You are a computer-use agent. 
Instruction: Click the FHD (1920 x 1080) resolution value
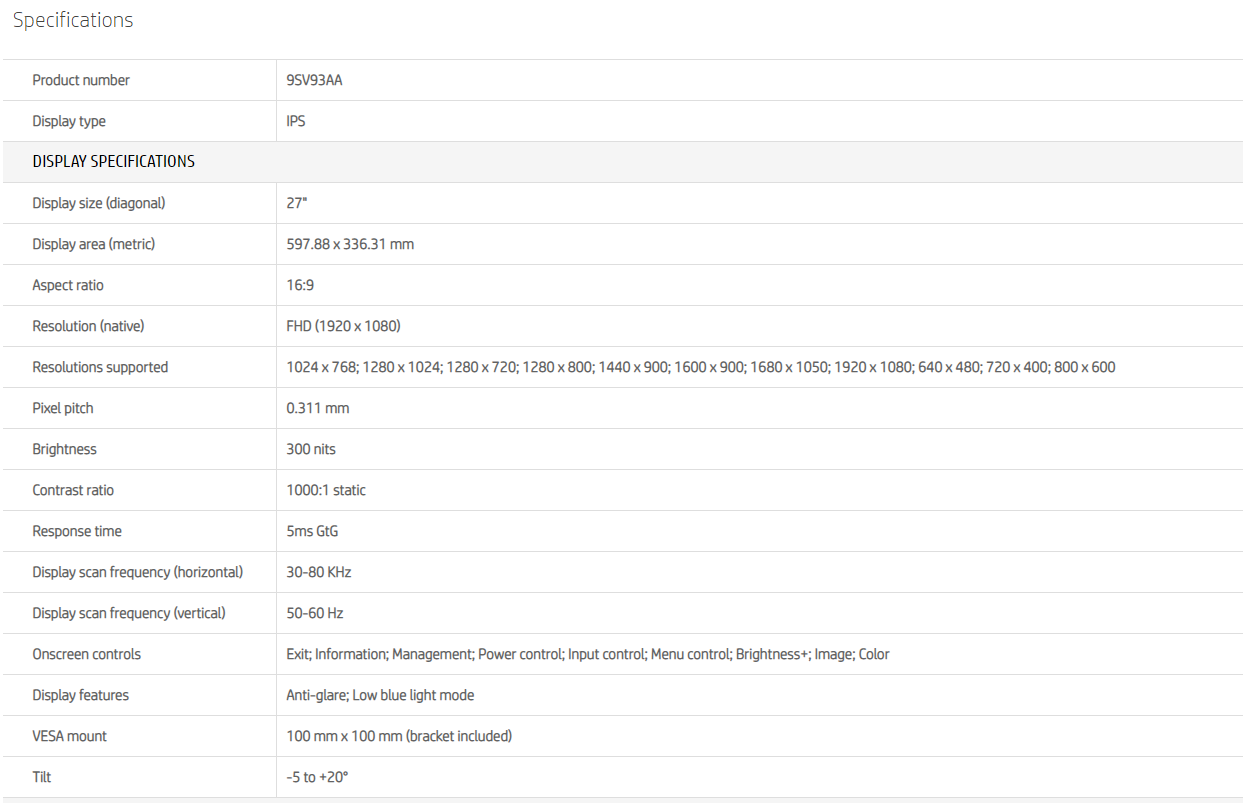coord(343,326)
